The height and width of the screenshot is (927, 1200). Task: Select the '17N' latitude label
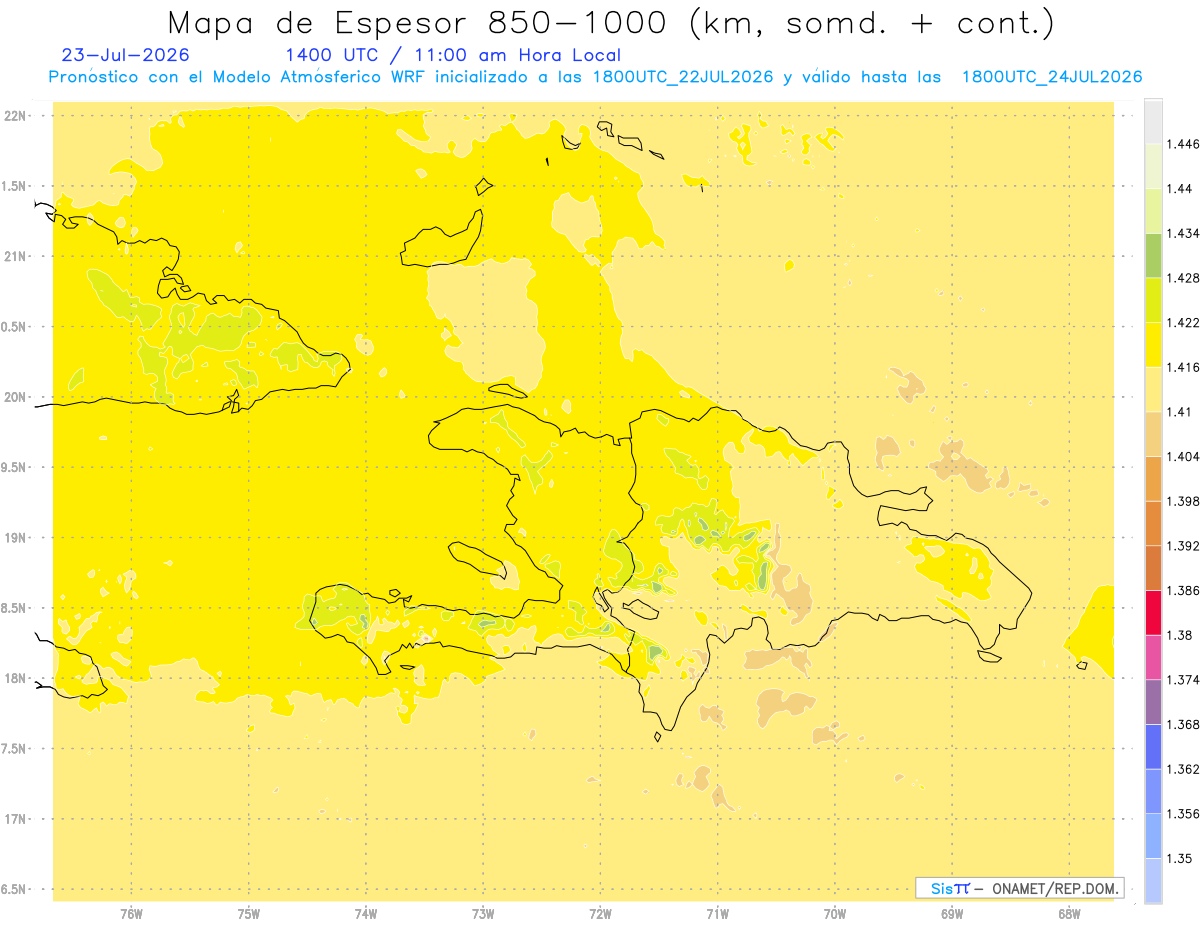[15, 819]
